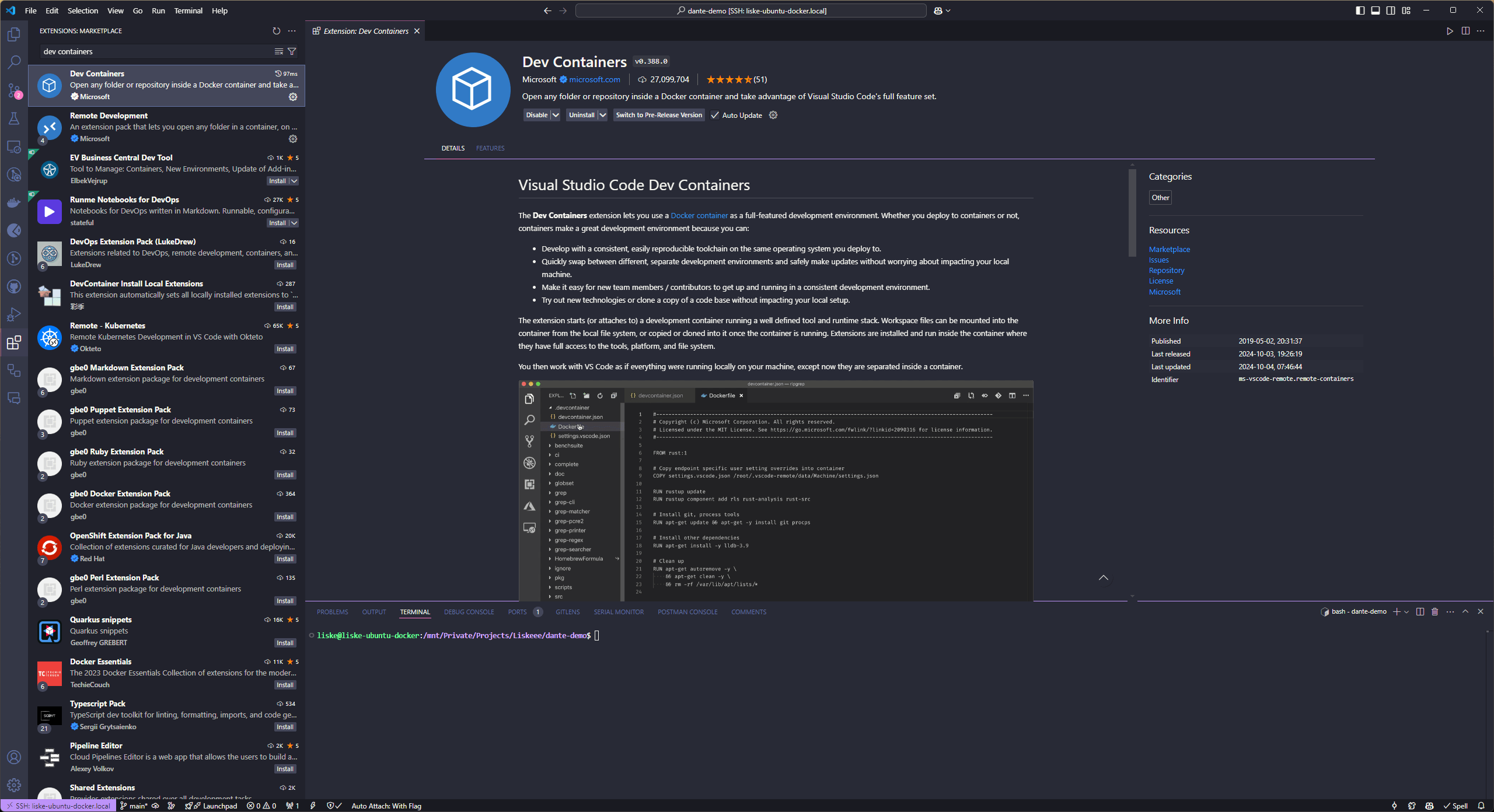Maximize the terminal panel size
1494x812 pixels.
(1465, 611)
